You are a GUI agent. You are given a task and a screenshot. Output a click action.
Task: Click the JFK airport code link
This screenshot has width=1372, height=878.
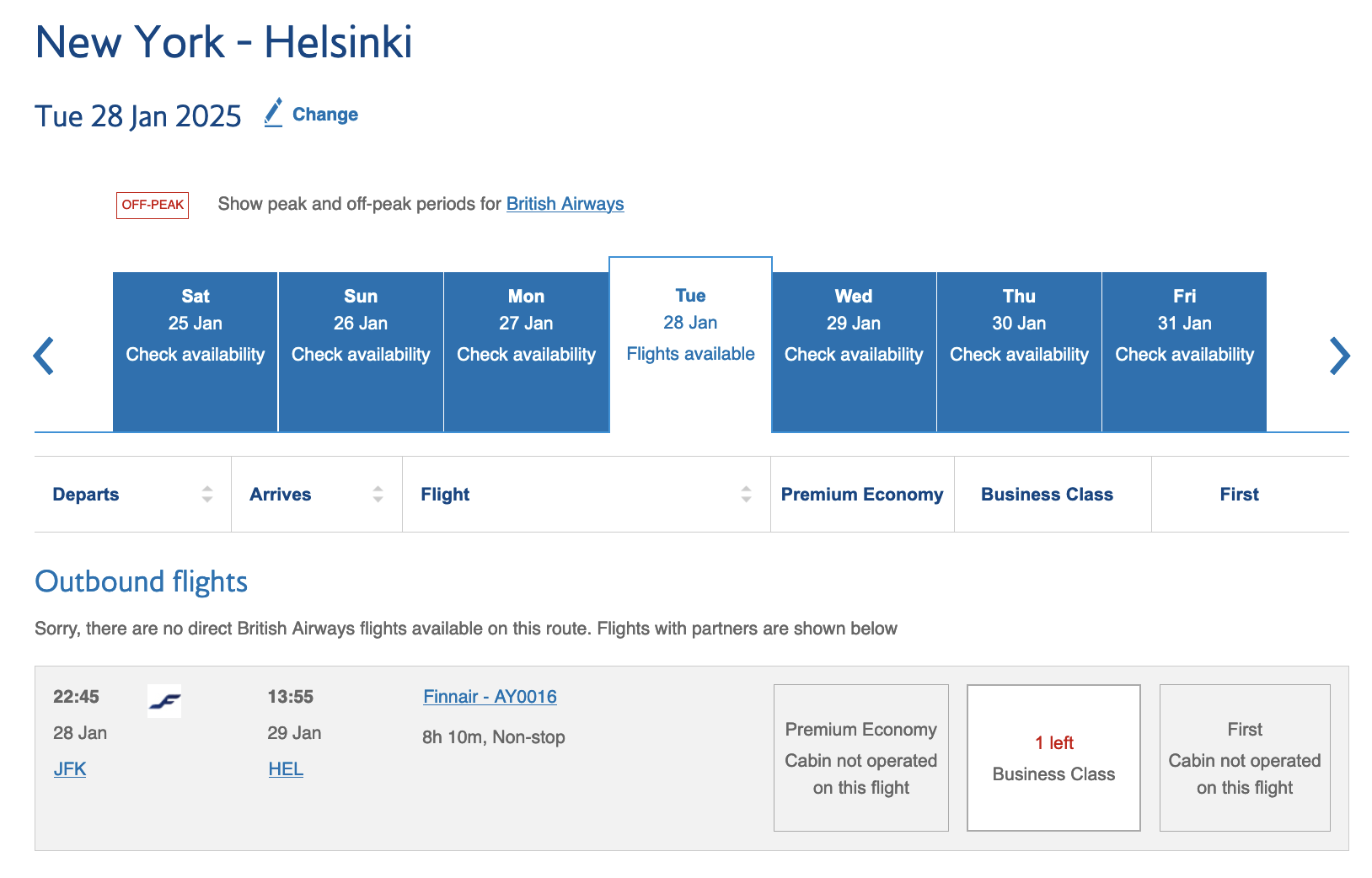pyautogui.click(x=69, y=768)
